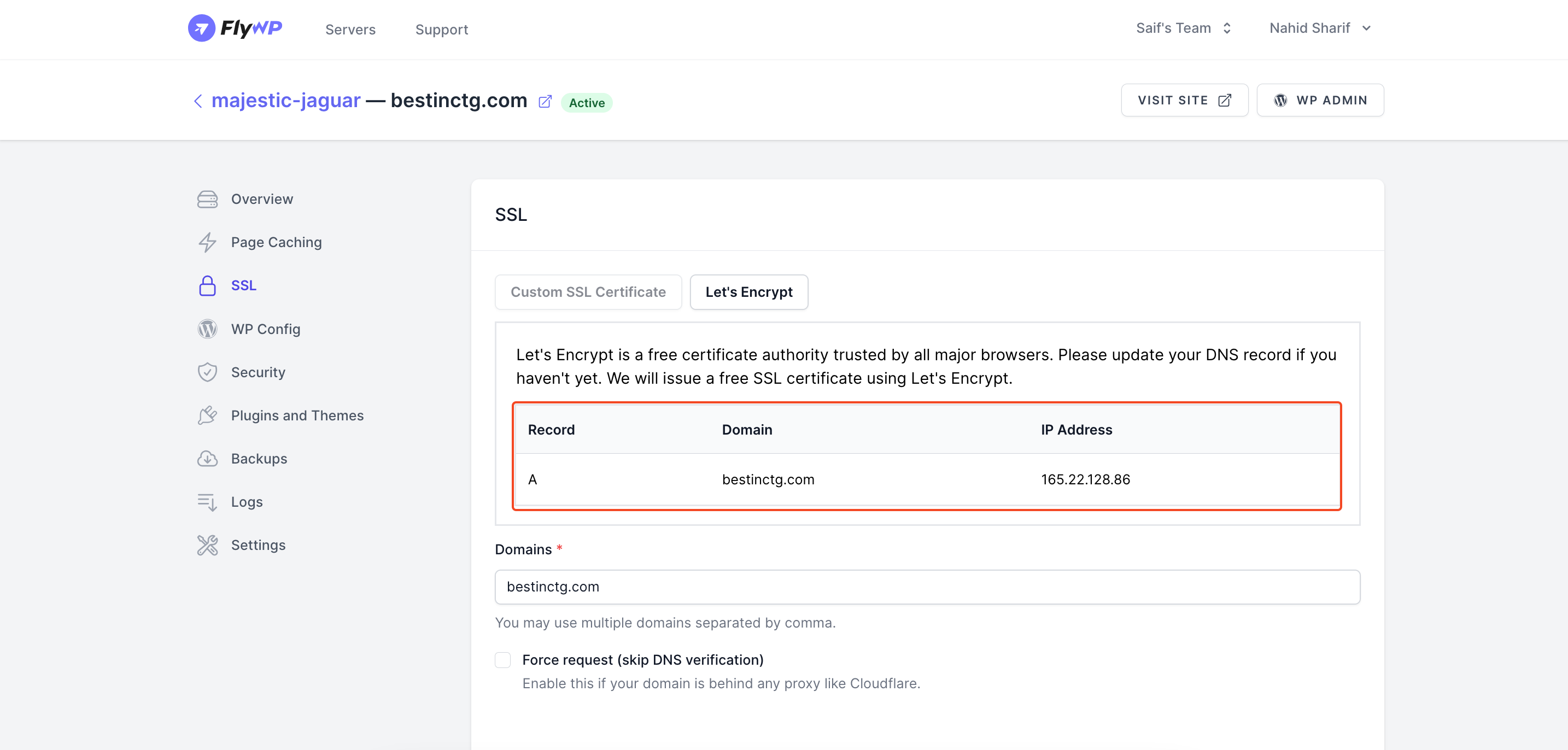
Task: Open the Support menu item
Action: tap(441, 29)
